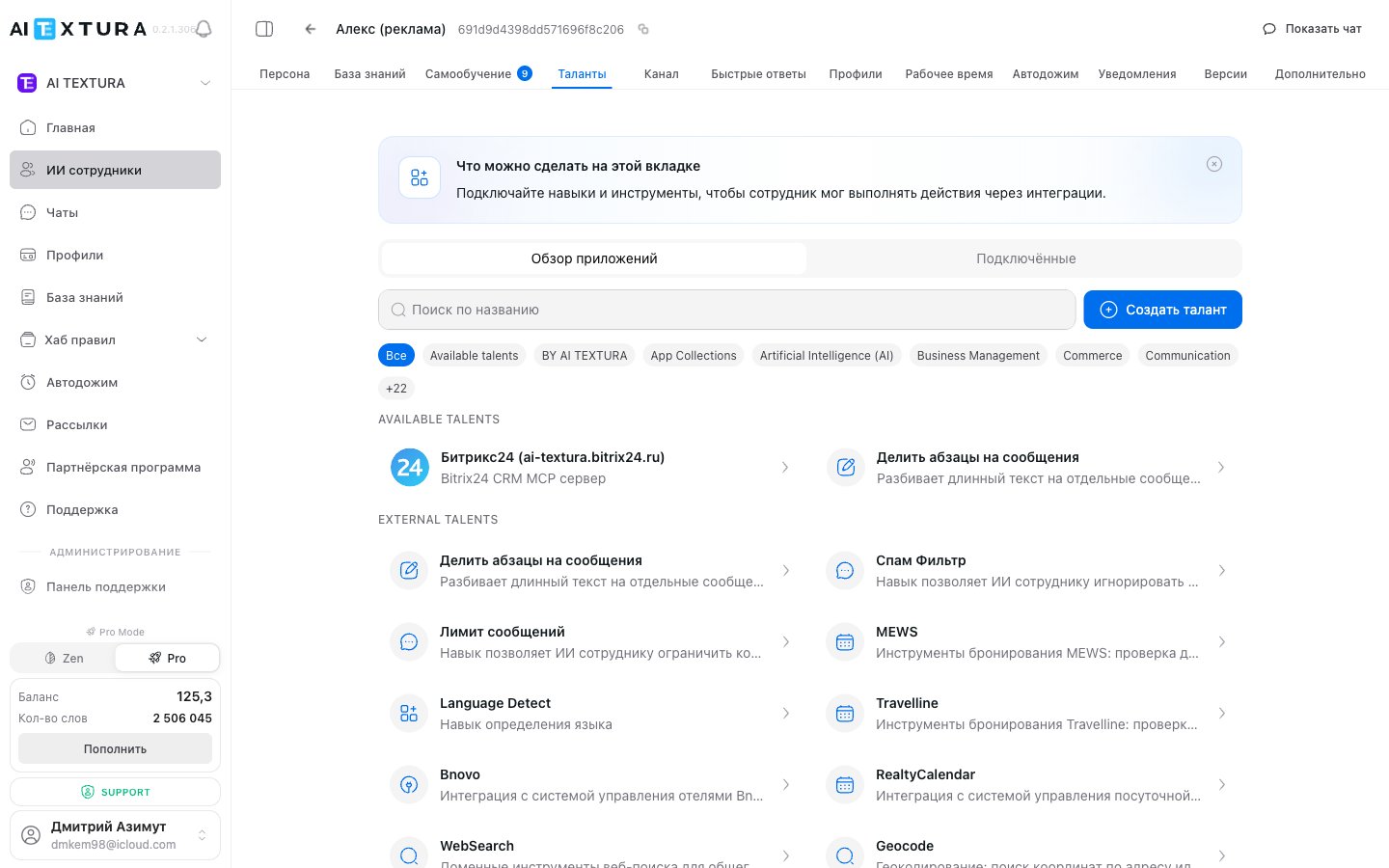Open the Дополнительно tab
This screenshot has width=1389, height=868.
click(1321, 74)
